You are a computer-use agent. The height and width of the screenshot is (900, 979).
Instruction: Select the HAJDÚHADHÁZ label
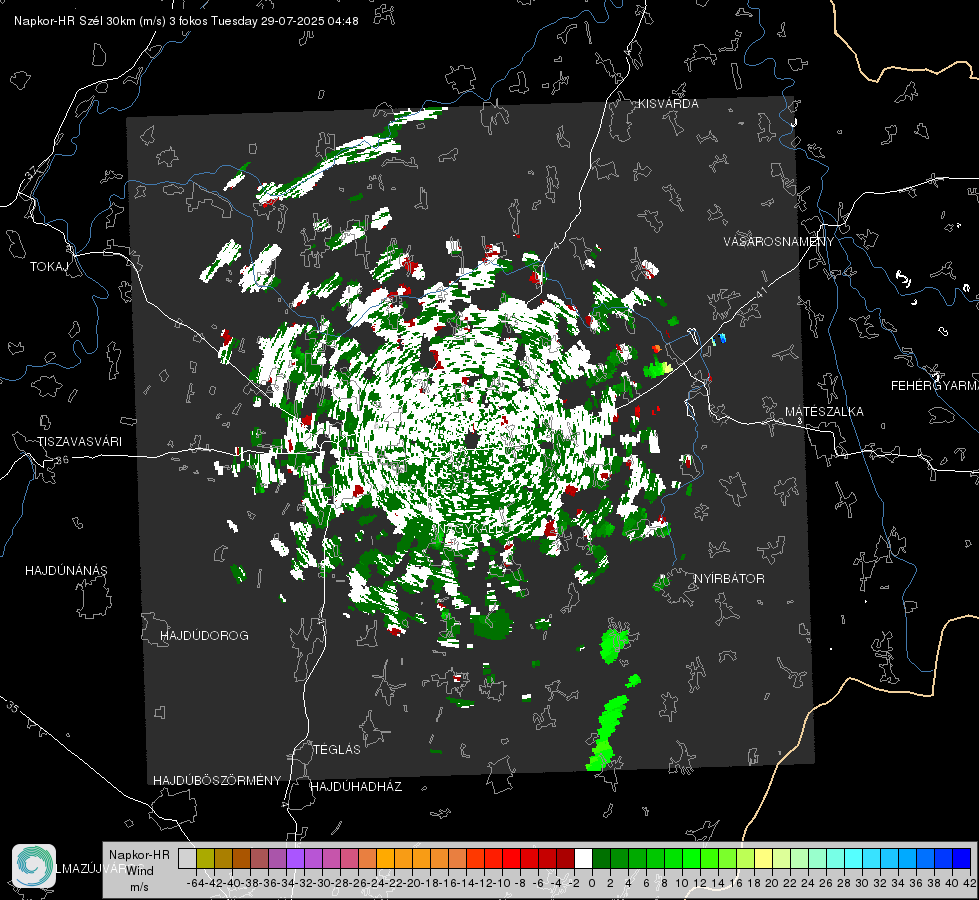(x=356, y=787)
